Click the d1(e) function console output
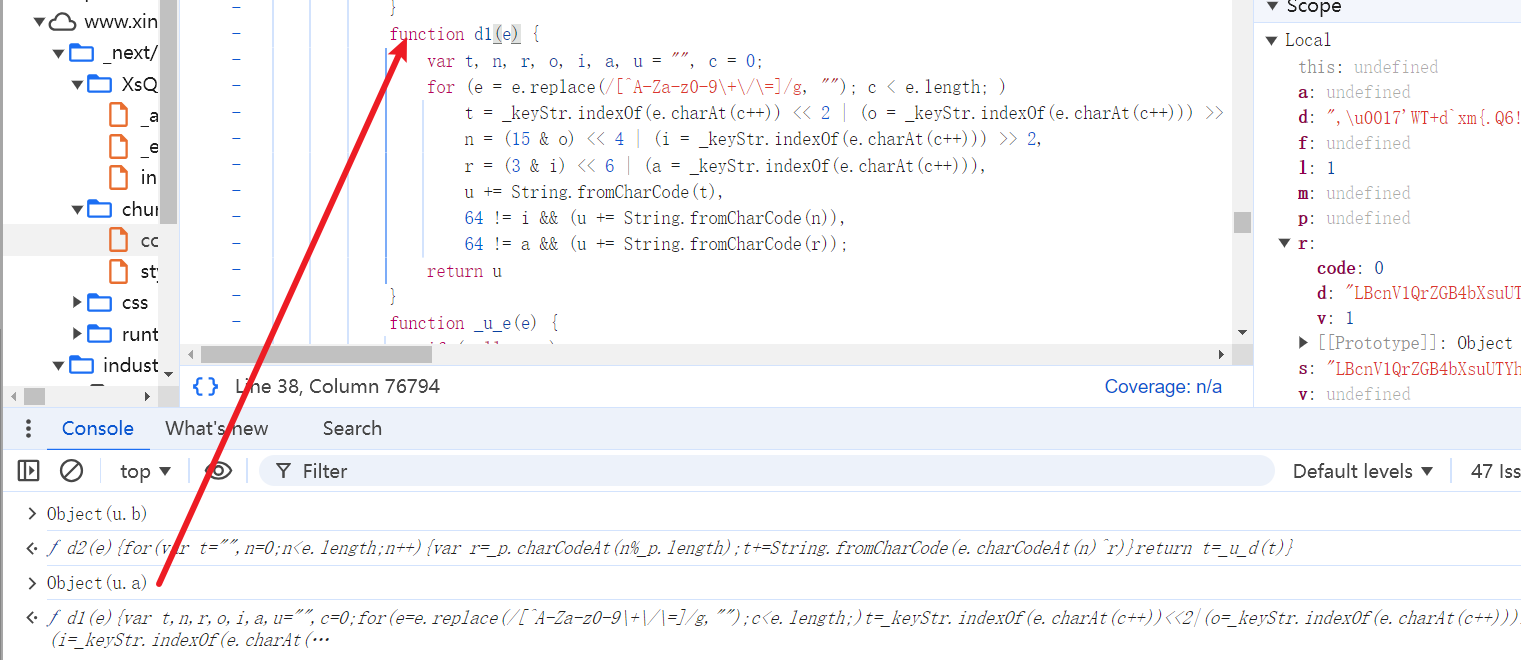 (x=783, y=628)
